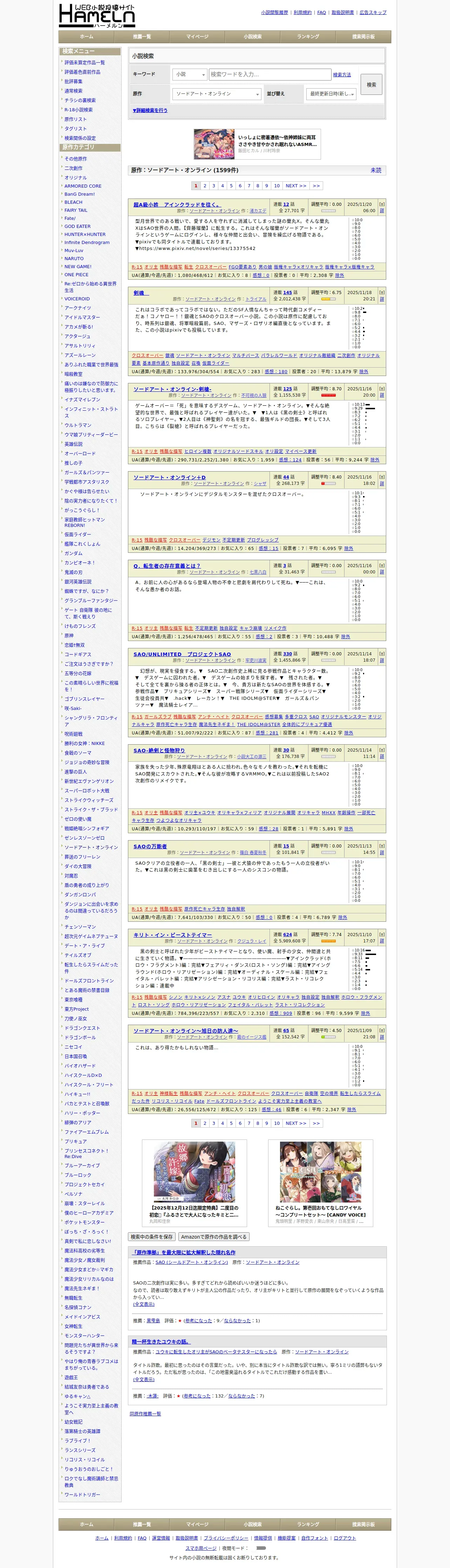Open 小説検索 in the top navigation bar
This screenshot has width=450, height=1568.
(252, 36)
